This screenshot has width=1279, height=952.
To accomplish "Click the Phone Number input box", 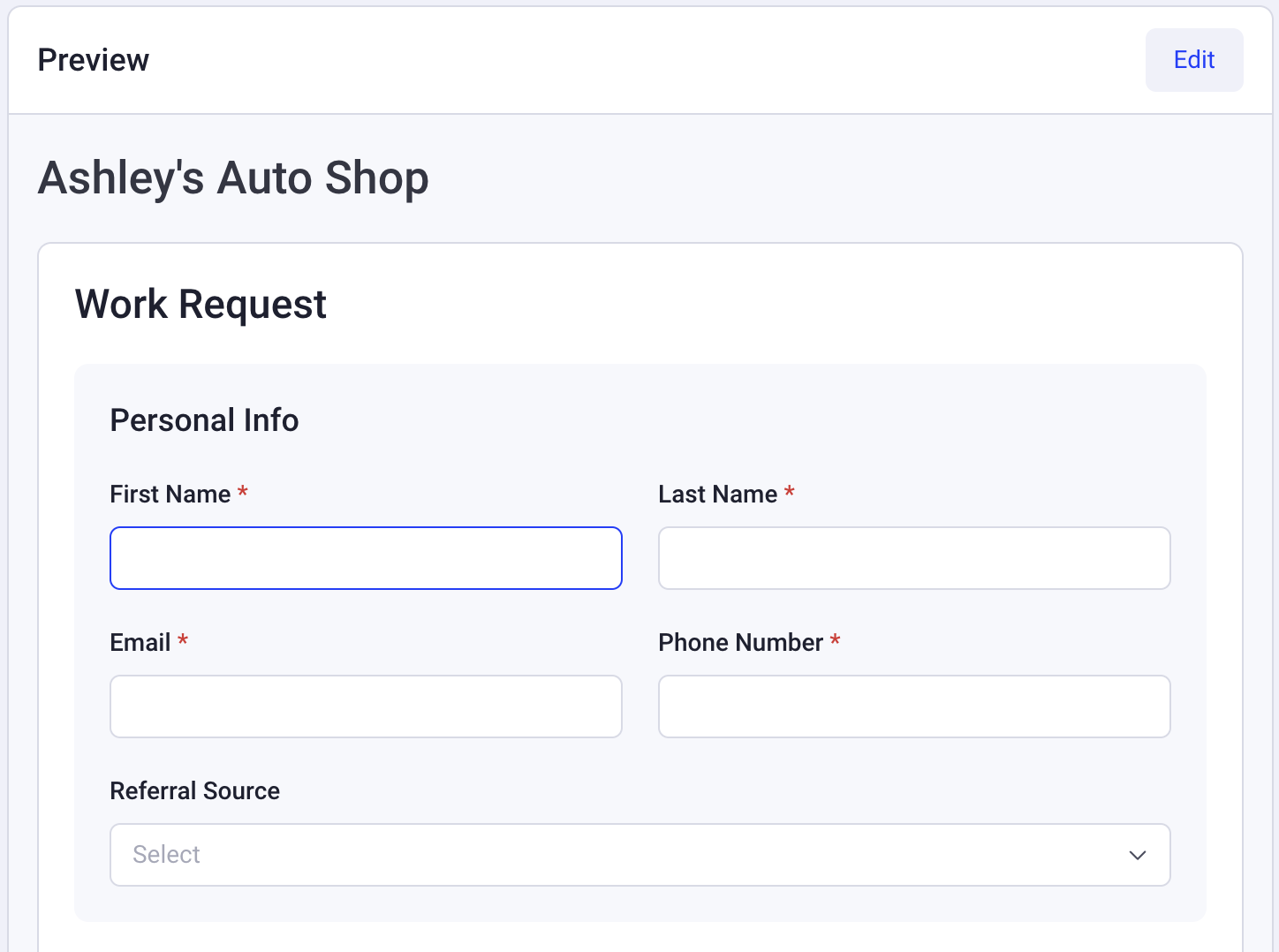I will click(x=914, y=706).
